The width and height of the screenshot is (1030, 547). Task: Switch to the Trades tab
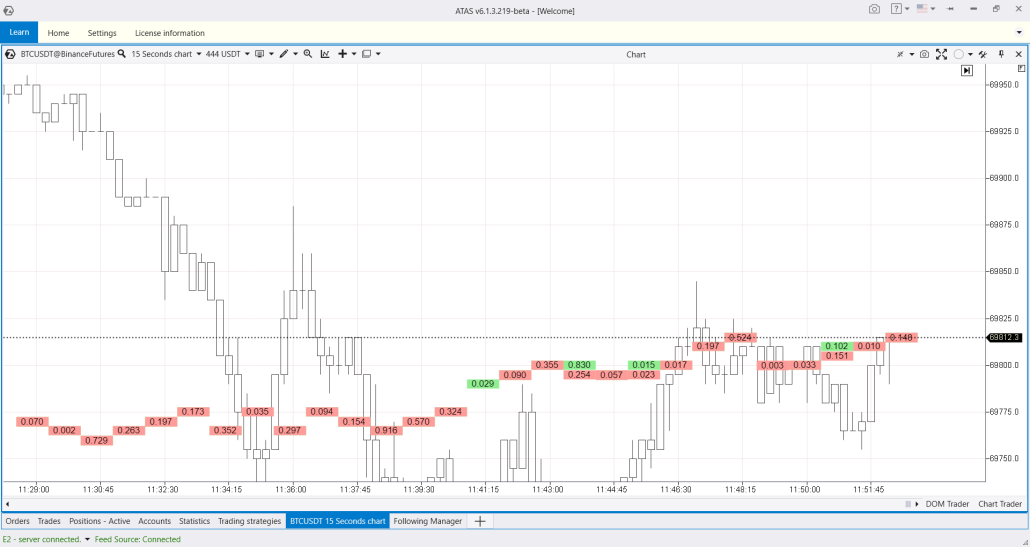click(49, 521)
